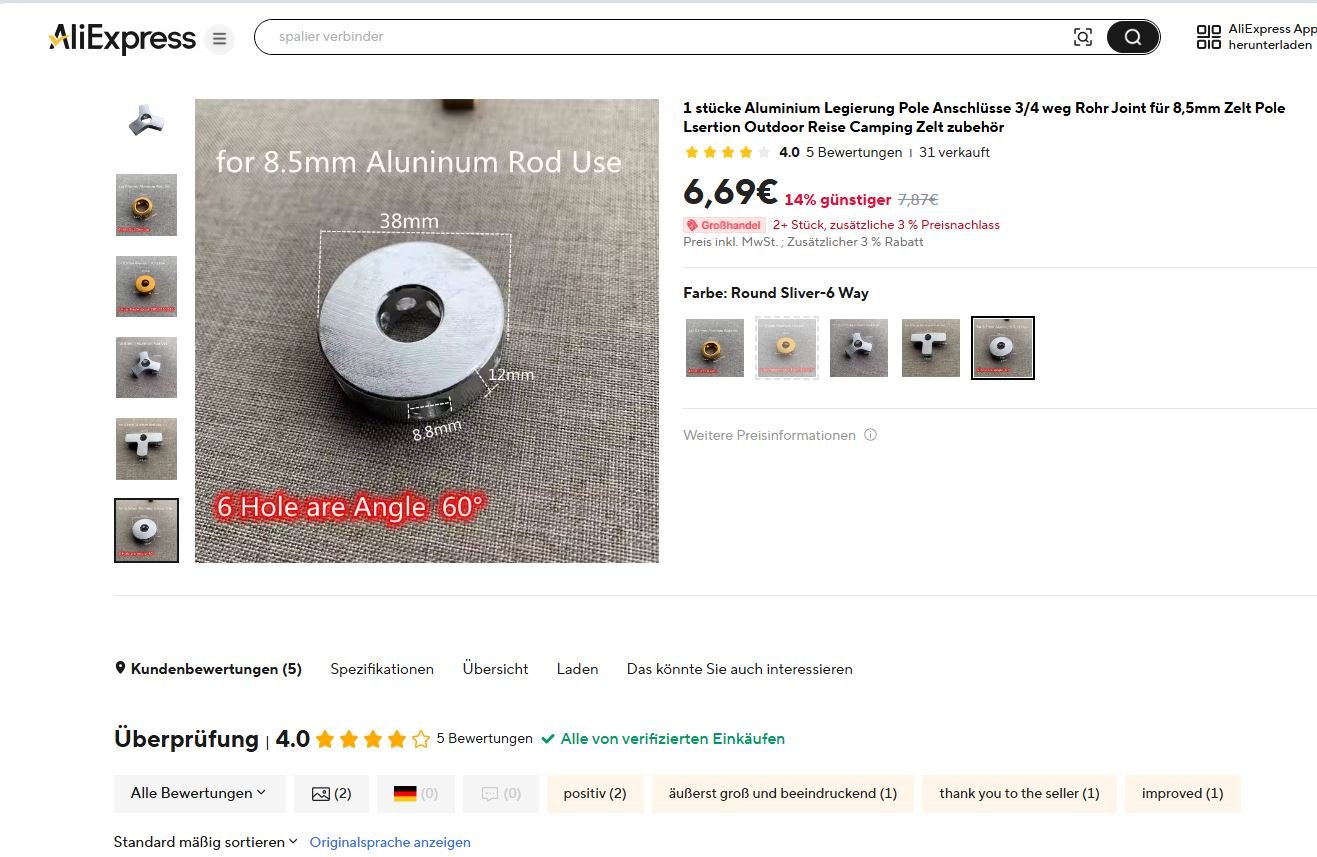Switch to the Laden tab
The width and height of the screenshot is (1317, 857).
coord(577,669)
